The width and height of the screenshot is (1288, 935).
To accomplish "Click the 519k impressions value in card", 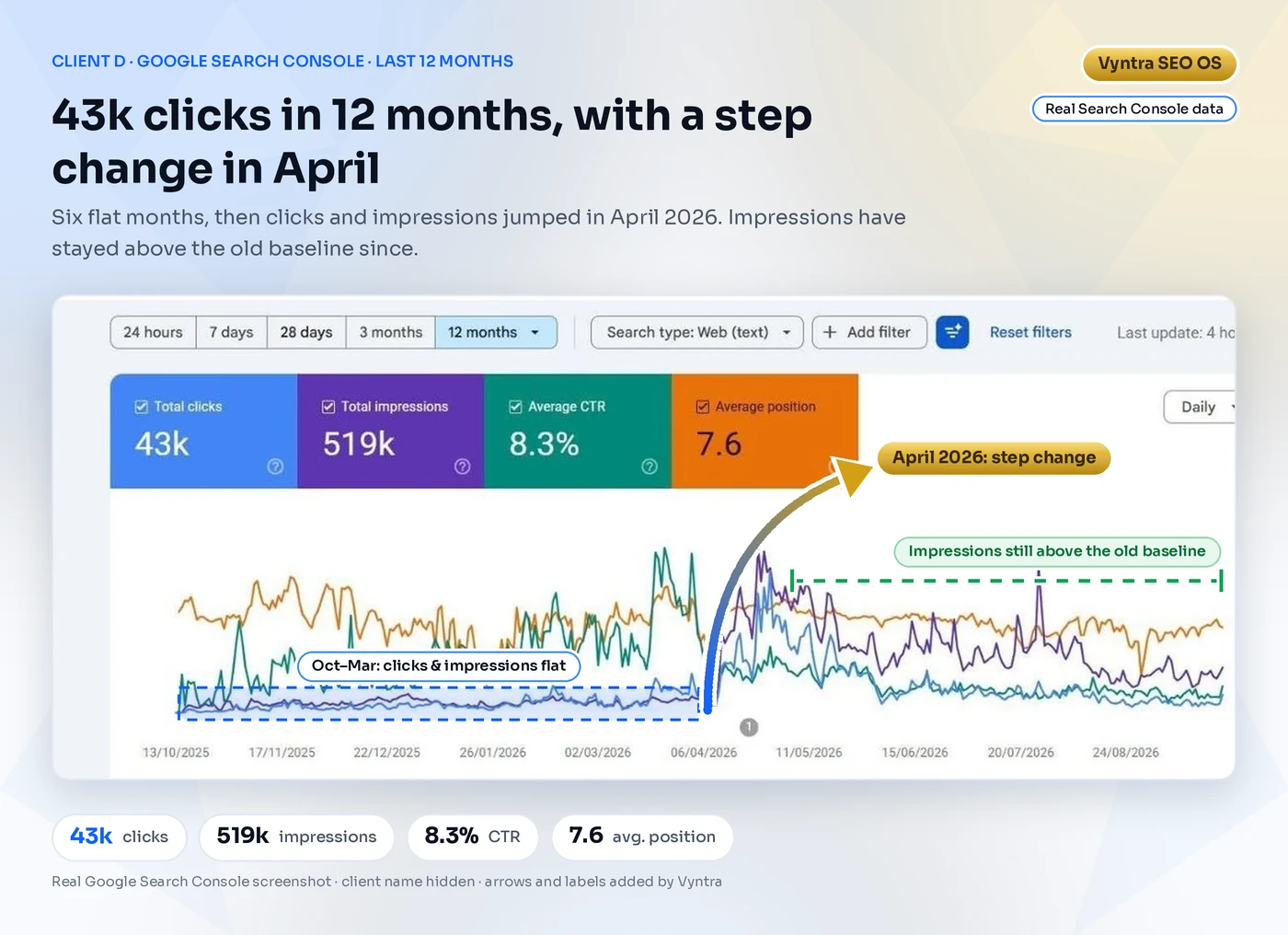I will [359, 444].
